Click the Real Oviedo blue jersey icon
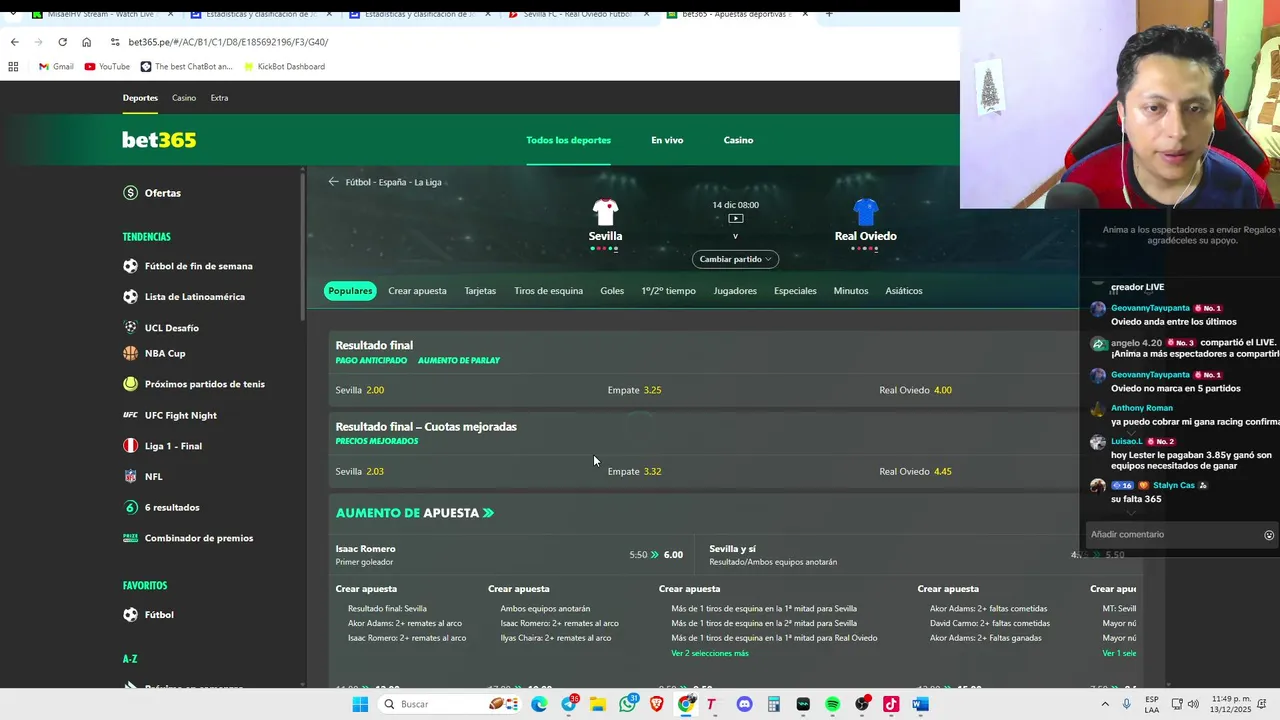Viewport: 1280px width, 720px height. point(866,212)
